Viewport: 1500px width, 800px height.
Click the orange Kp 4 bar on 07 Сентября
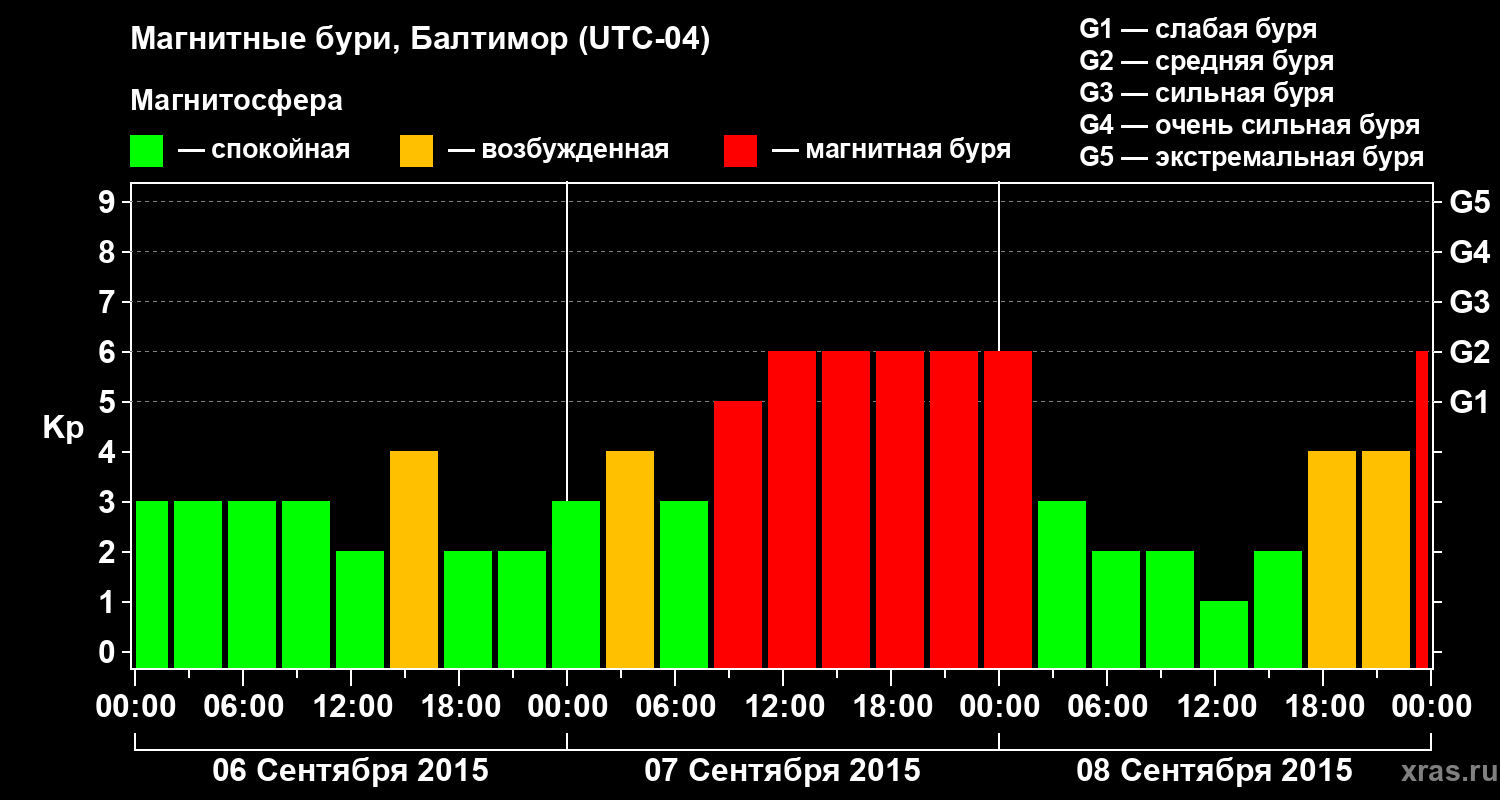click(x=630, y=560)
